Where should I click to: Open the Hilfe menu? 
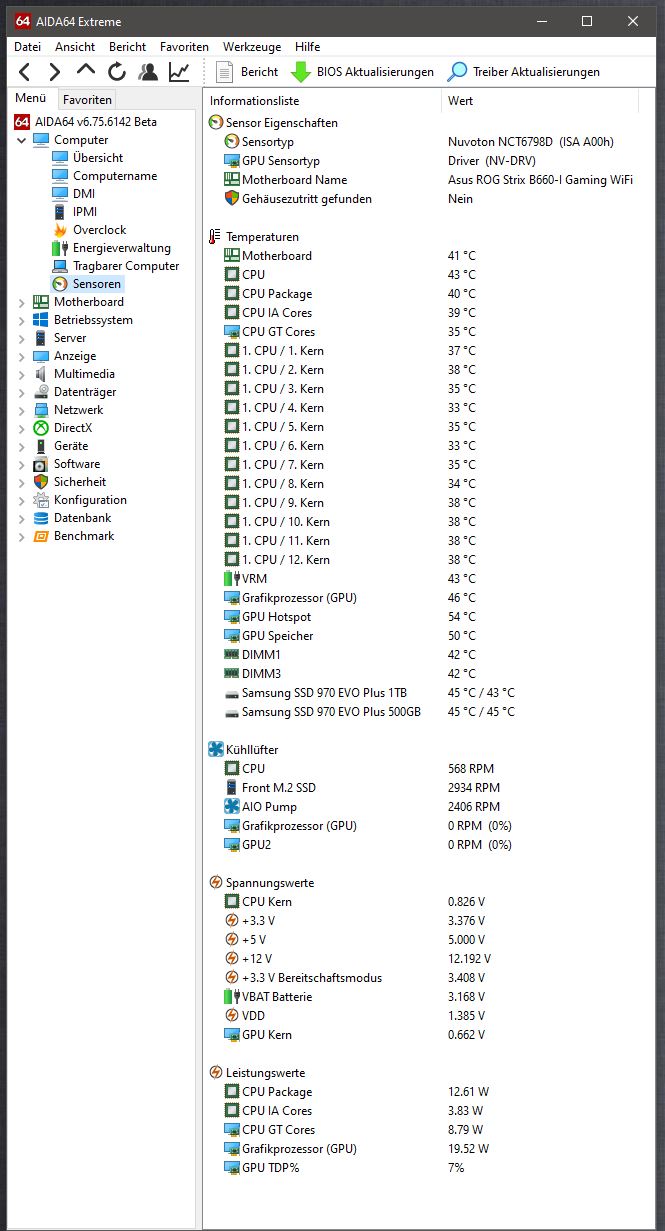(x=308, y=47)
